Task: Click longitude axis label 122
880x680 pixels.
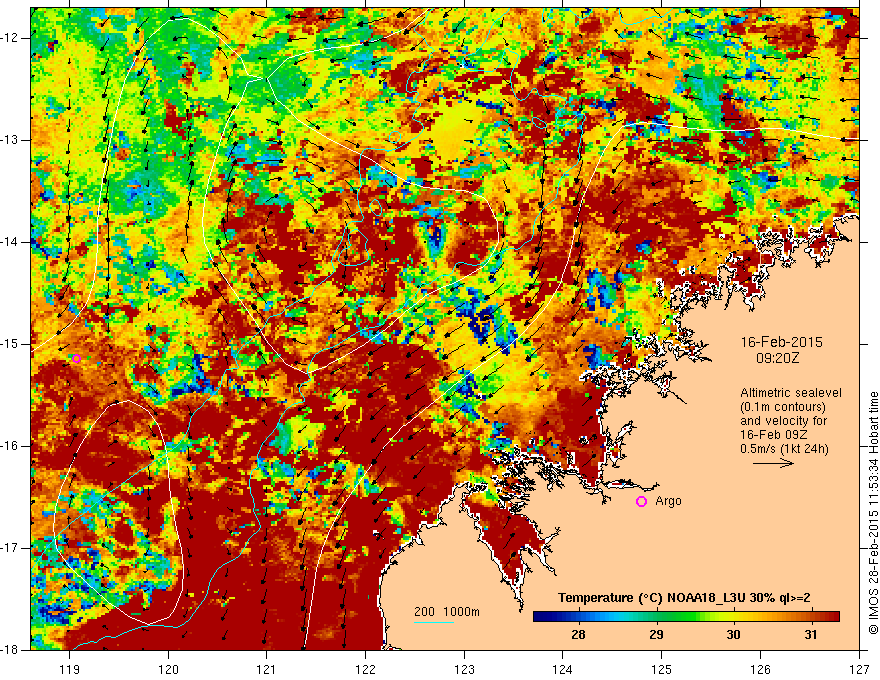Action: pos(365,669)
